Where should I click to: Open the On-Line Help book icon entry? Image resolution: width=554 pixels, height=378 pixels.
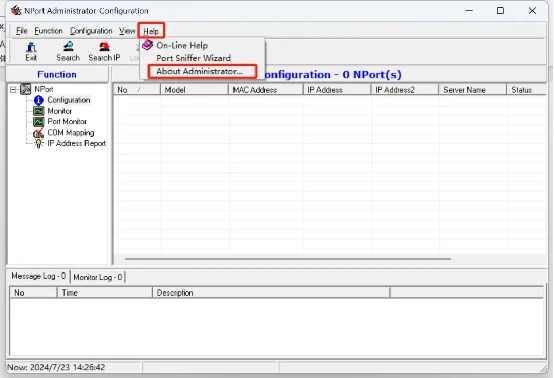147,45
